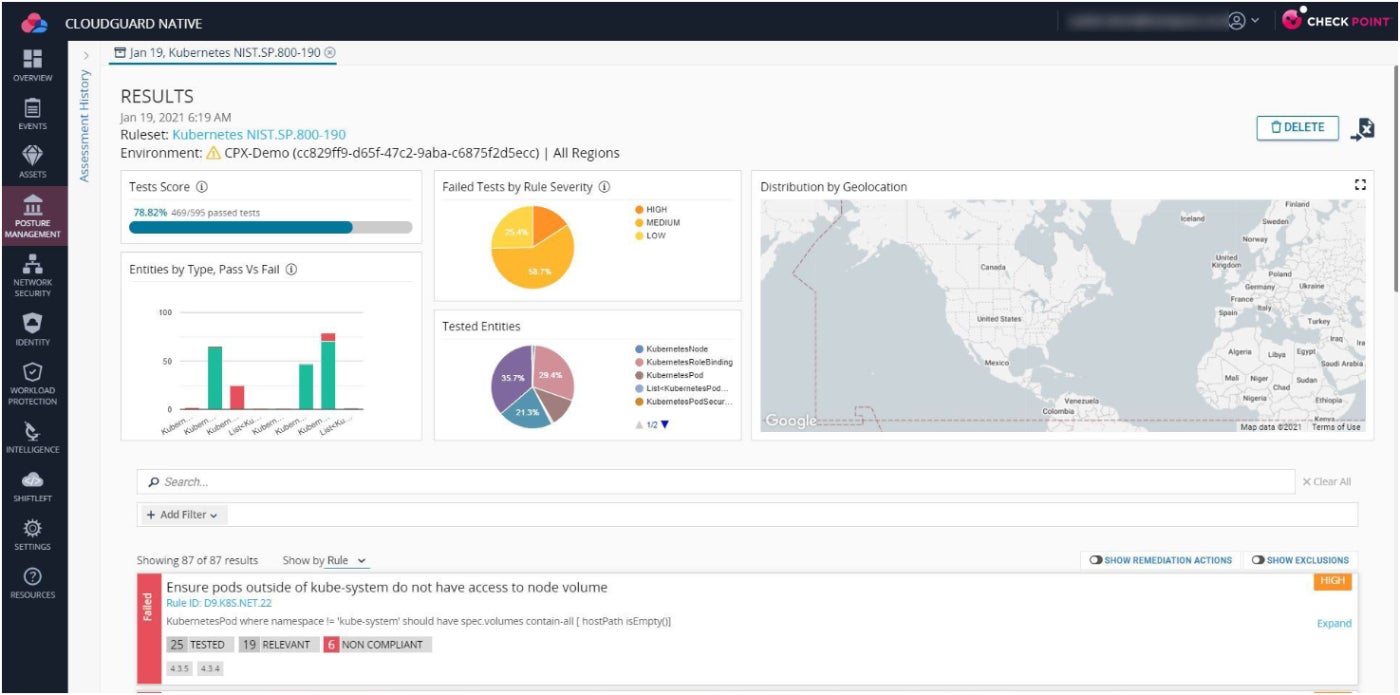Expand the Geolocation map to fullscreen
1400x695 pixels.
click(x=1359, y=185)
